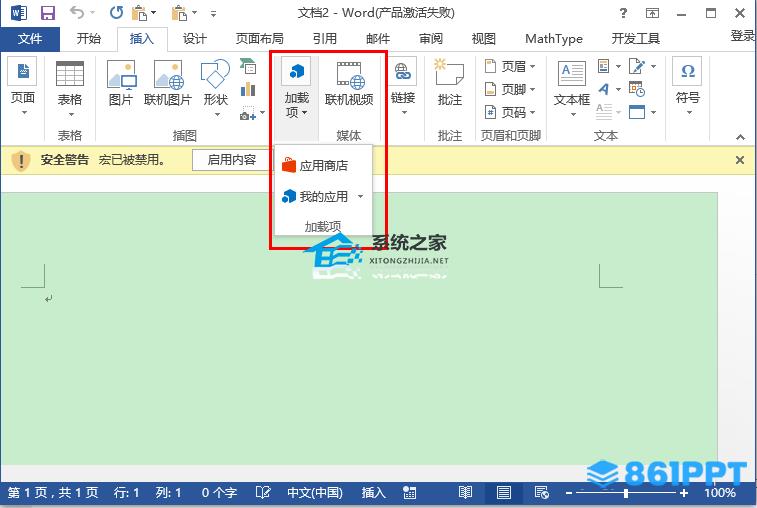Viewport: 757px width, 508px height.
Task: Click the page indicator 第 1 页, 共 1 页
Action: 53,493
